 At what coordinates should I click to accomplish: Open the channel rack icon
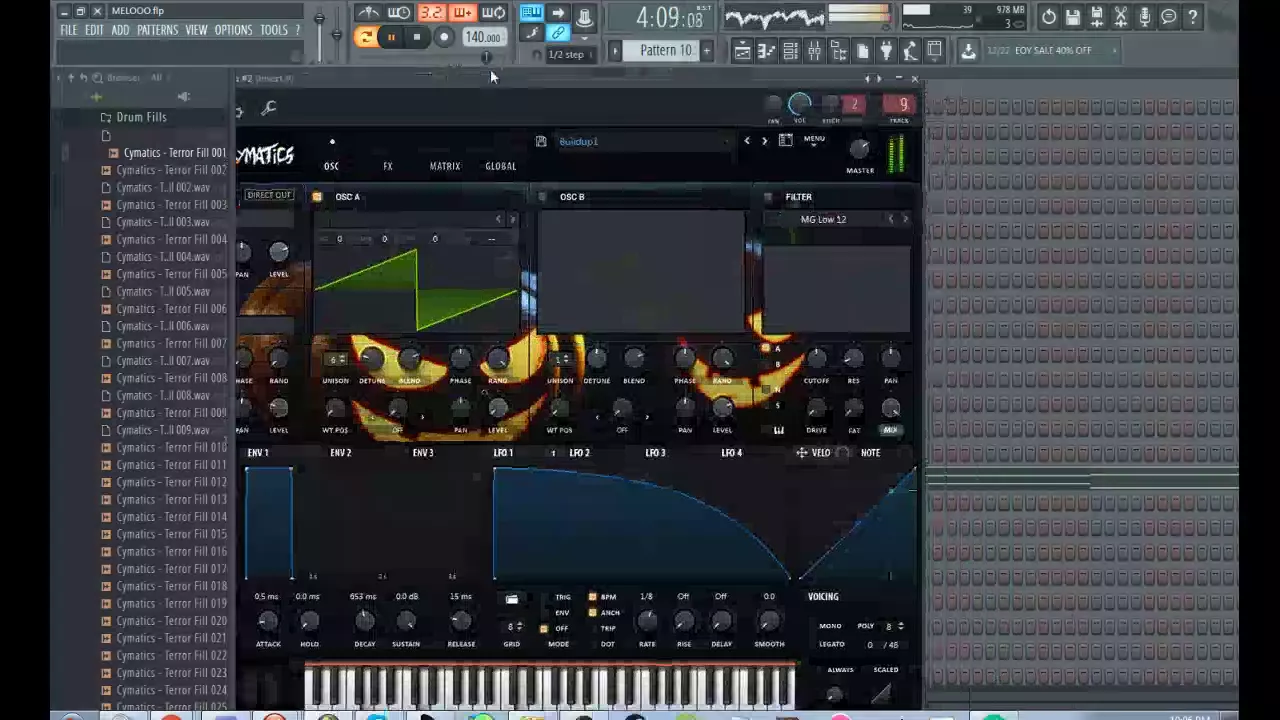tap(790, 51)
